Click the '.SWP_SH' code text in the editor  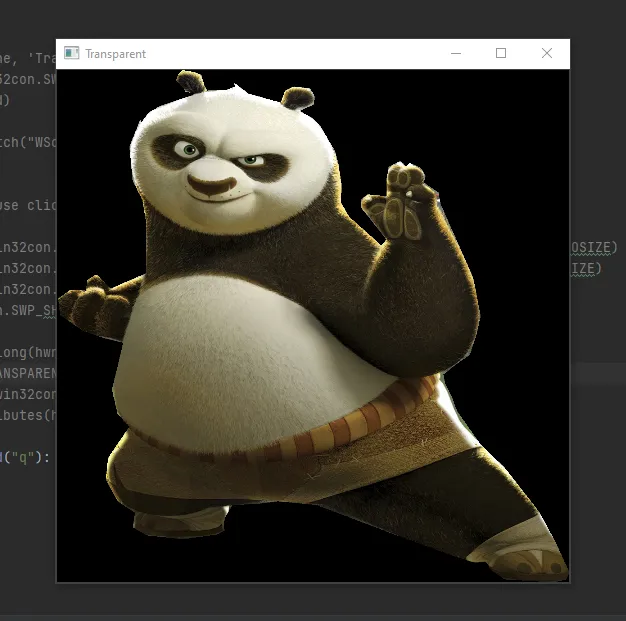pyautogui.click(x=28, y=310)
